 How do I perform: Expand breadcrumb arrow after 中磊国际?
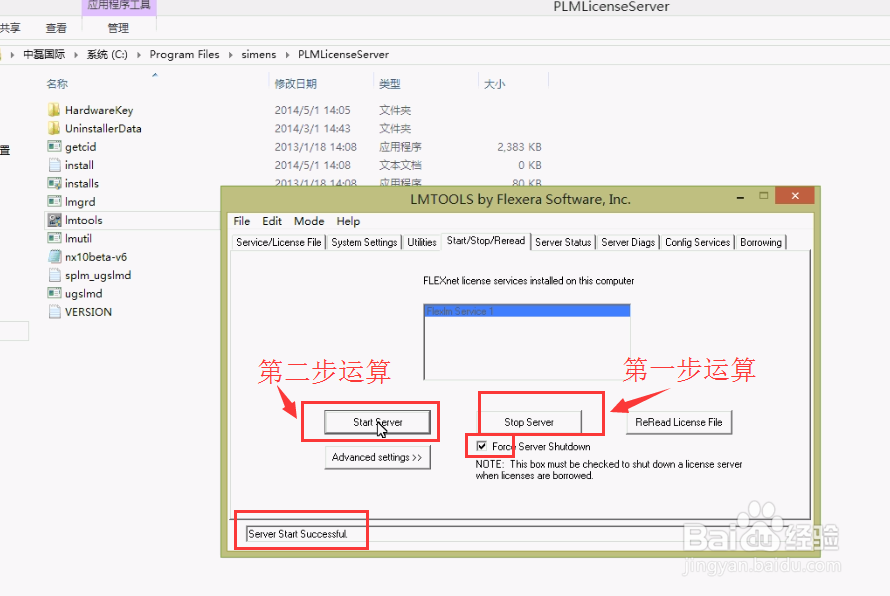pyautogui.click(x=75, y=54)
